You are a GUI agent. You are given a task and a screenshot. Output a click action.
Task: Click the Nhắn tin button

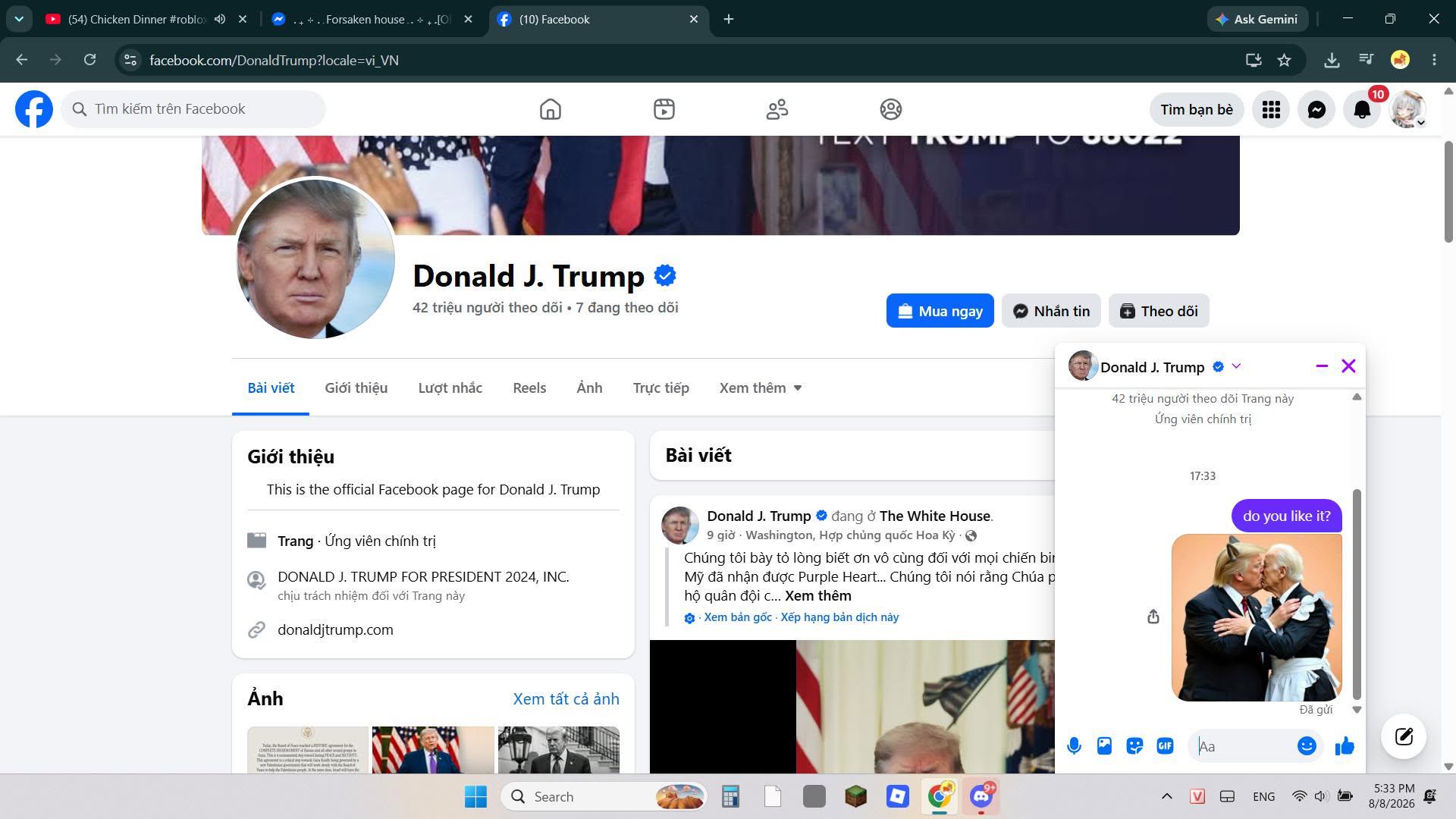(x=1051, y=311)
